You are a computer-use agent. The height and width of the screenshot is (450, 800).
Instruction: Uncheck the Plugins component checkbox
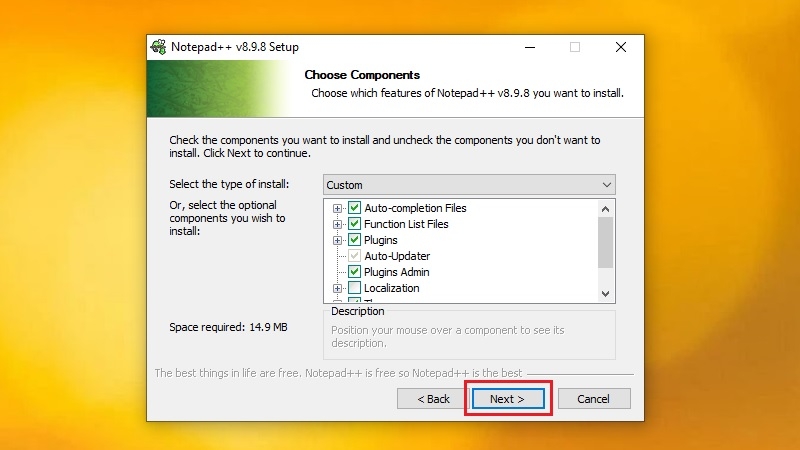tap(354, 240)
